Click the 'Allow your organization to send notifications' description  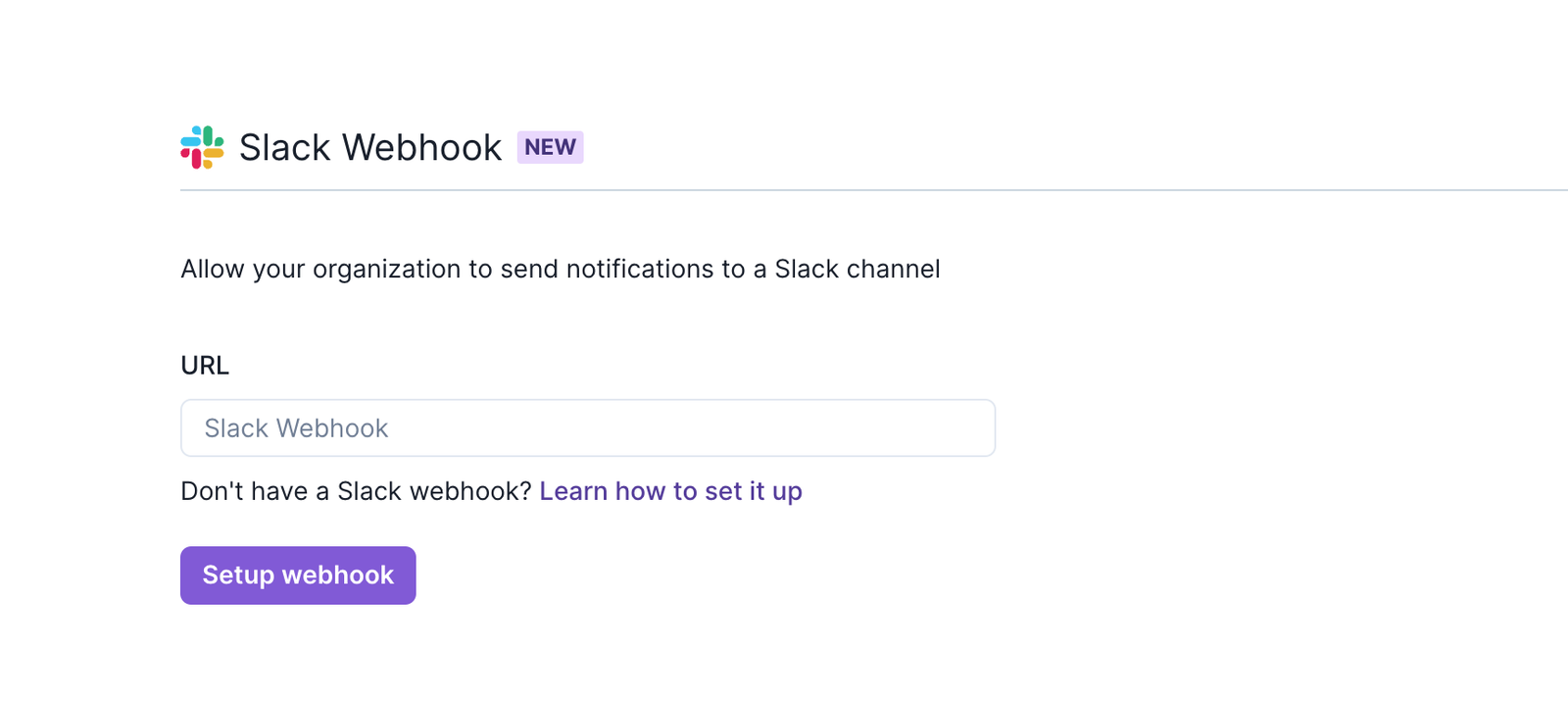pos(561,270)
